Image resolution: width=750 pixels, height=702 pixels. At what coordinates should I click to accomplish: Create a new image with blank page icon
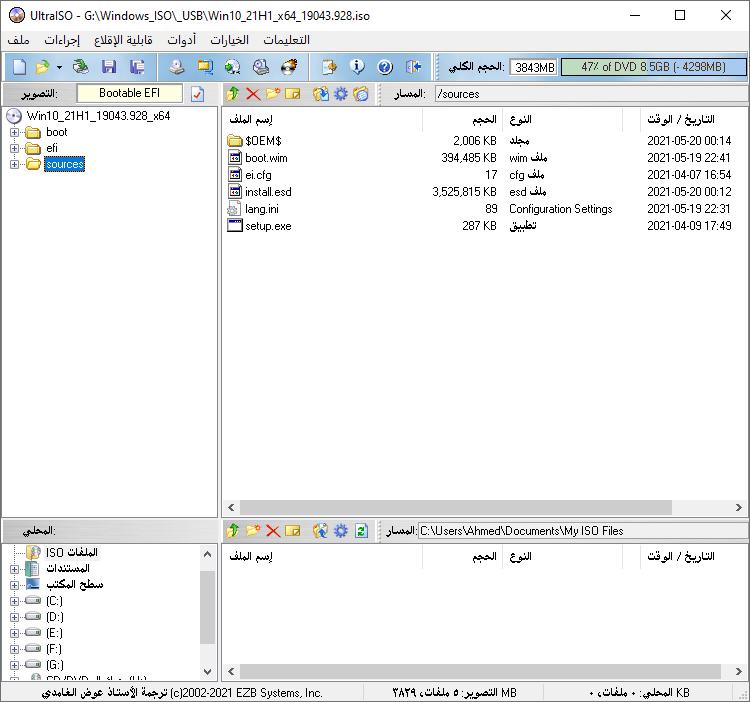pos(19,67)
